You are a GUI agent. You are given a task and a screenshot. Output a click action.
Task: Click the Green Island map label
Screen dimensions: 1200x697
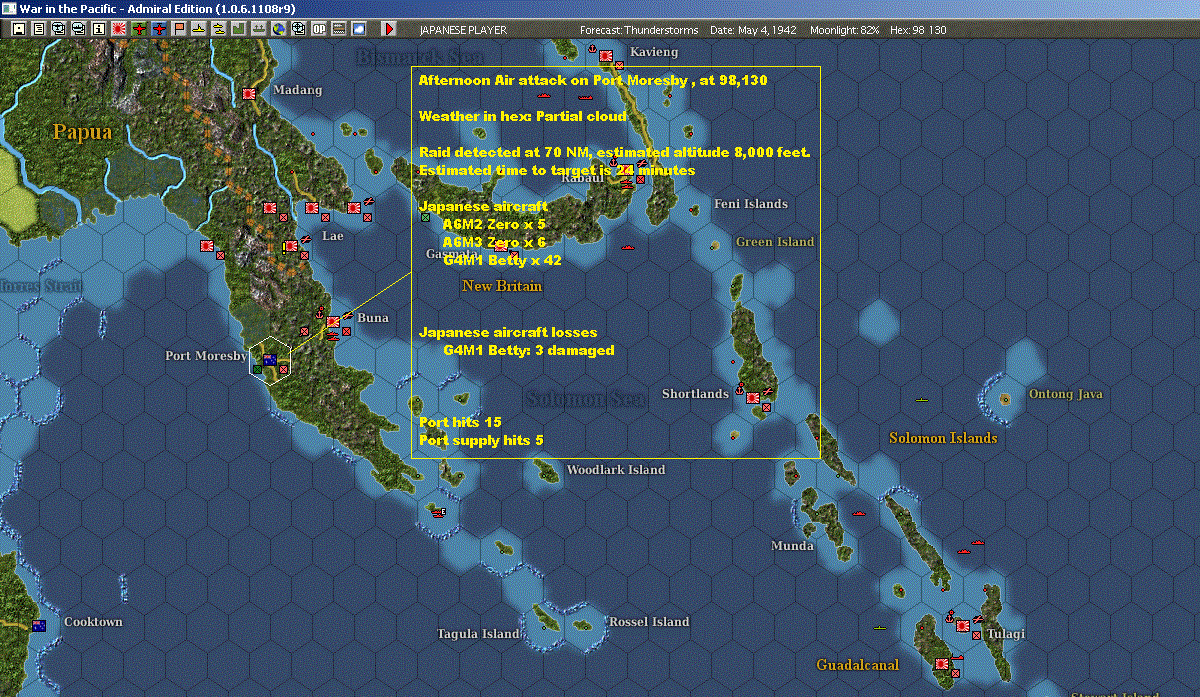[775, 242]
